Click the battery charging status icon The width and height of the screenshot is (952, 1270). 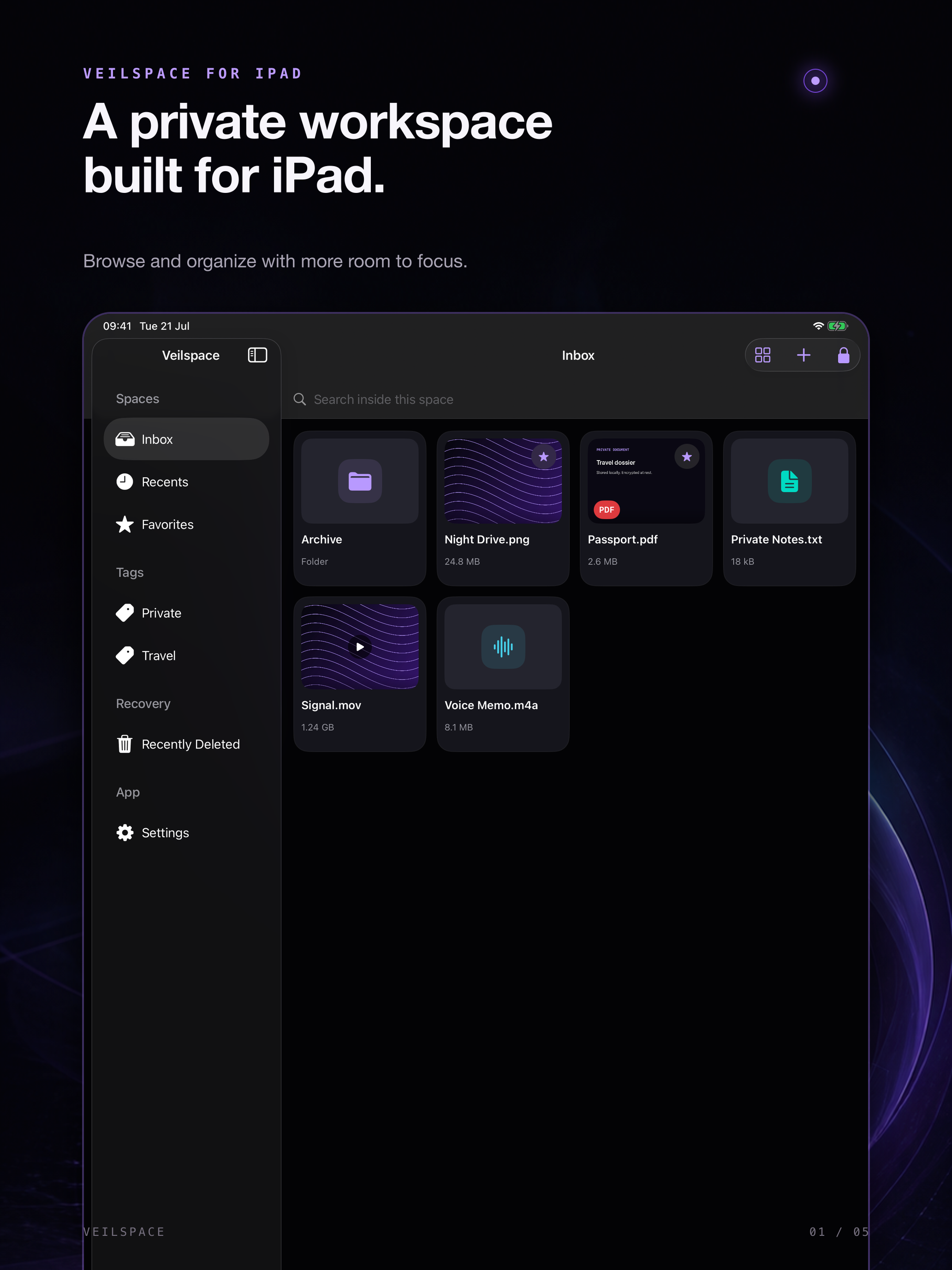coord(837,326)
